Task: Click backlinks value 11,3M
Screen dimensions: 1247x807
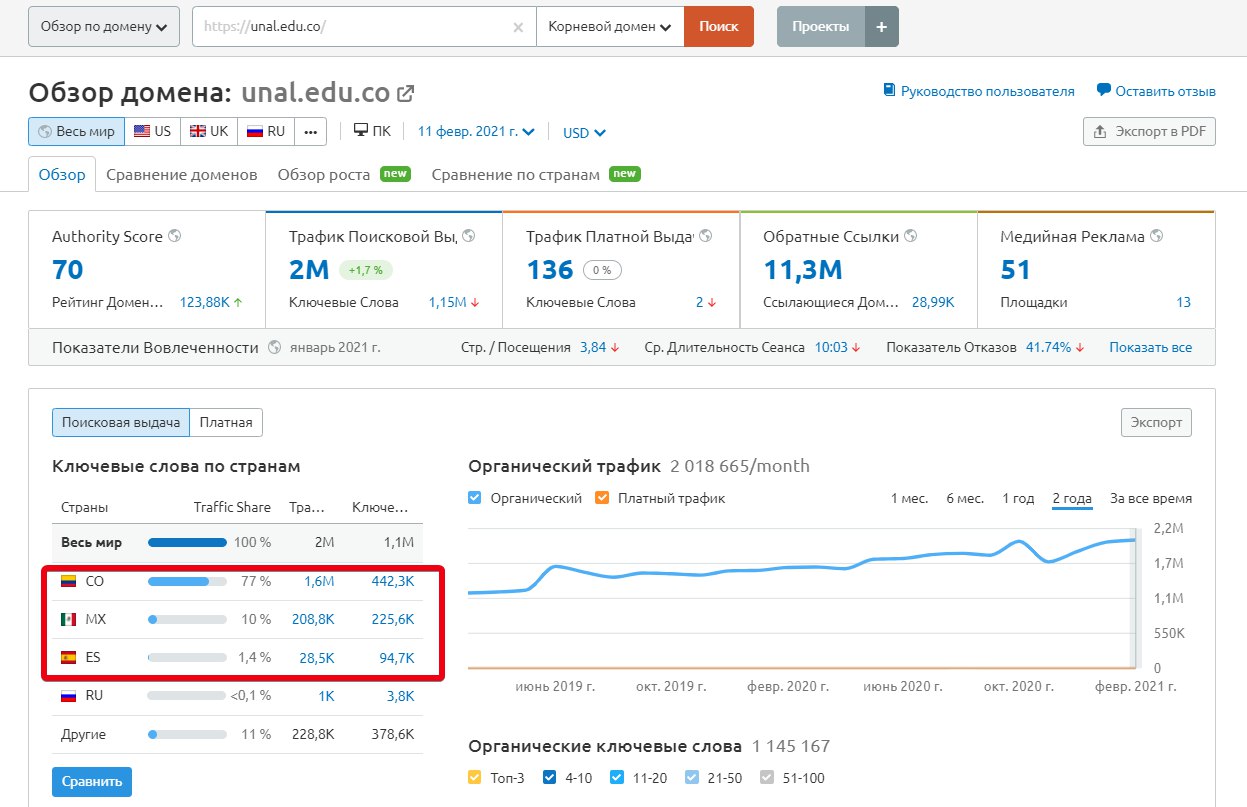Action: tap(802, 270)
